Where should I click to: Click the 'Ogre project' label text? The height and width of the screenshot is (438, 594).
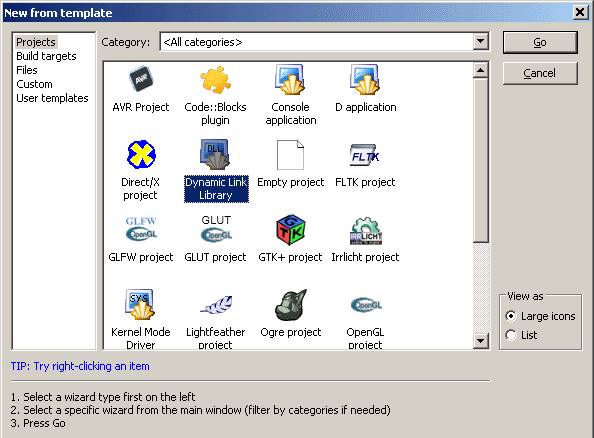(291, 332)
